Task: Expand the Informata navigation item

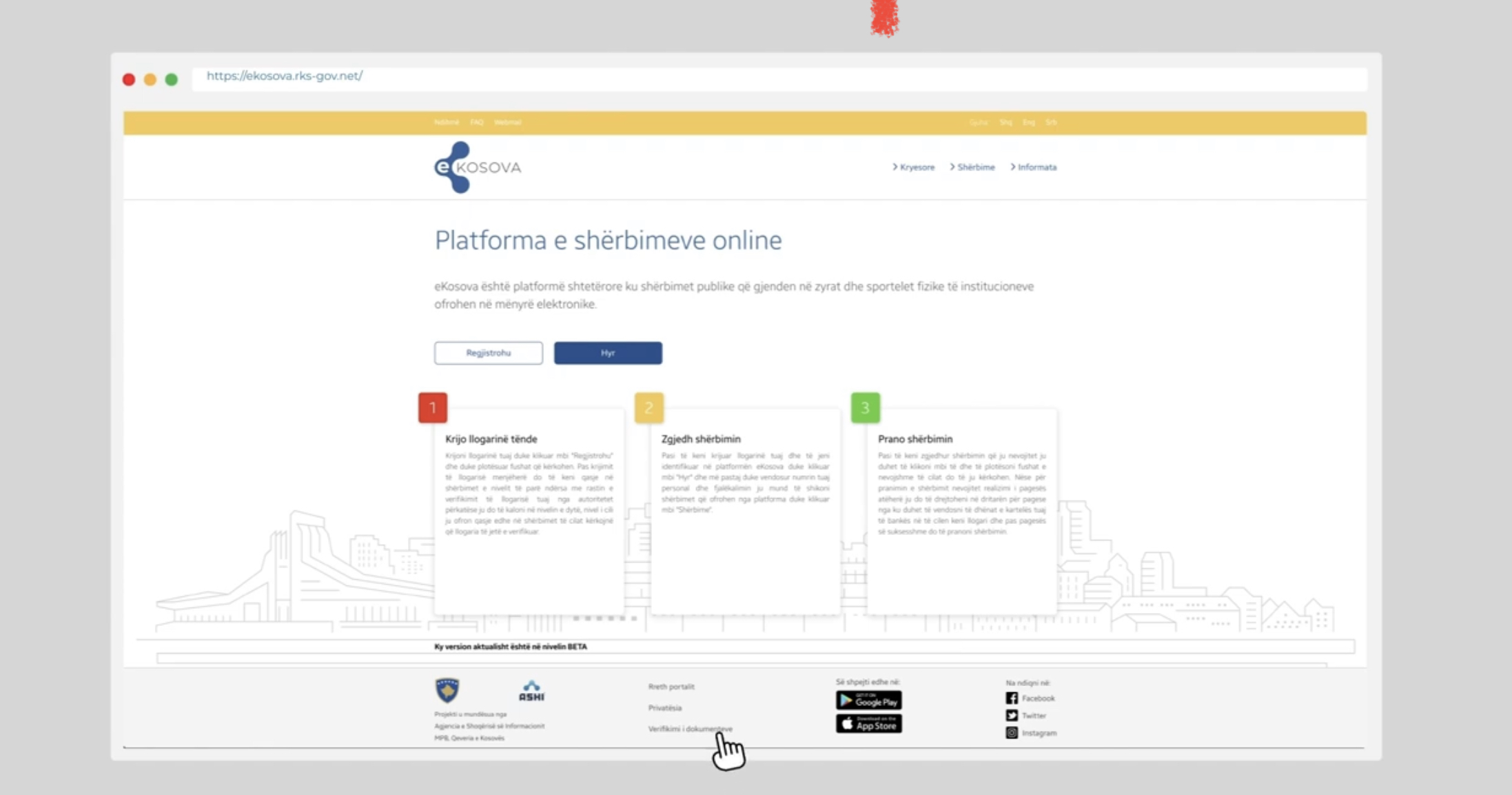Action: click(x=1036, y=167)
